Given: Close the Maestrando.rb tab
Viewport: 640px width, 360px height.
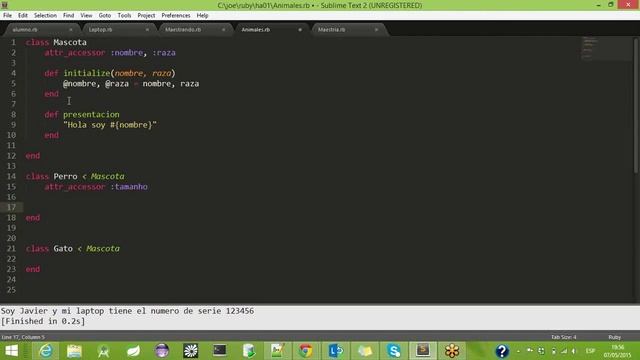Looking at the screenshot, I should (x=223, y=30).
